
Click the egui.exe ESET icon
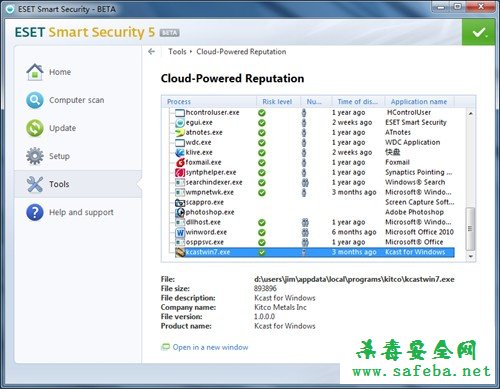pyautogui.click(x=180, y=123)
